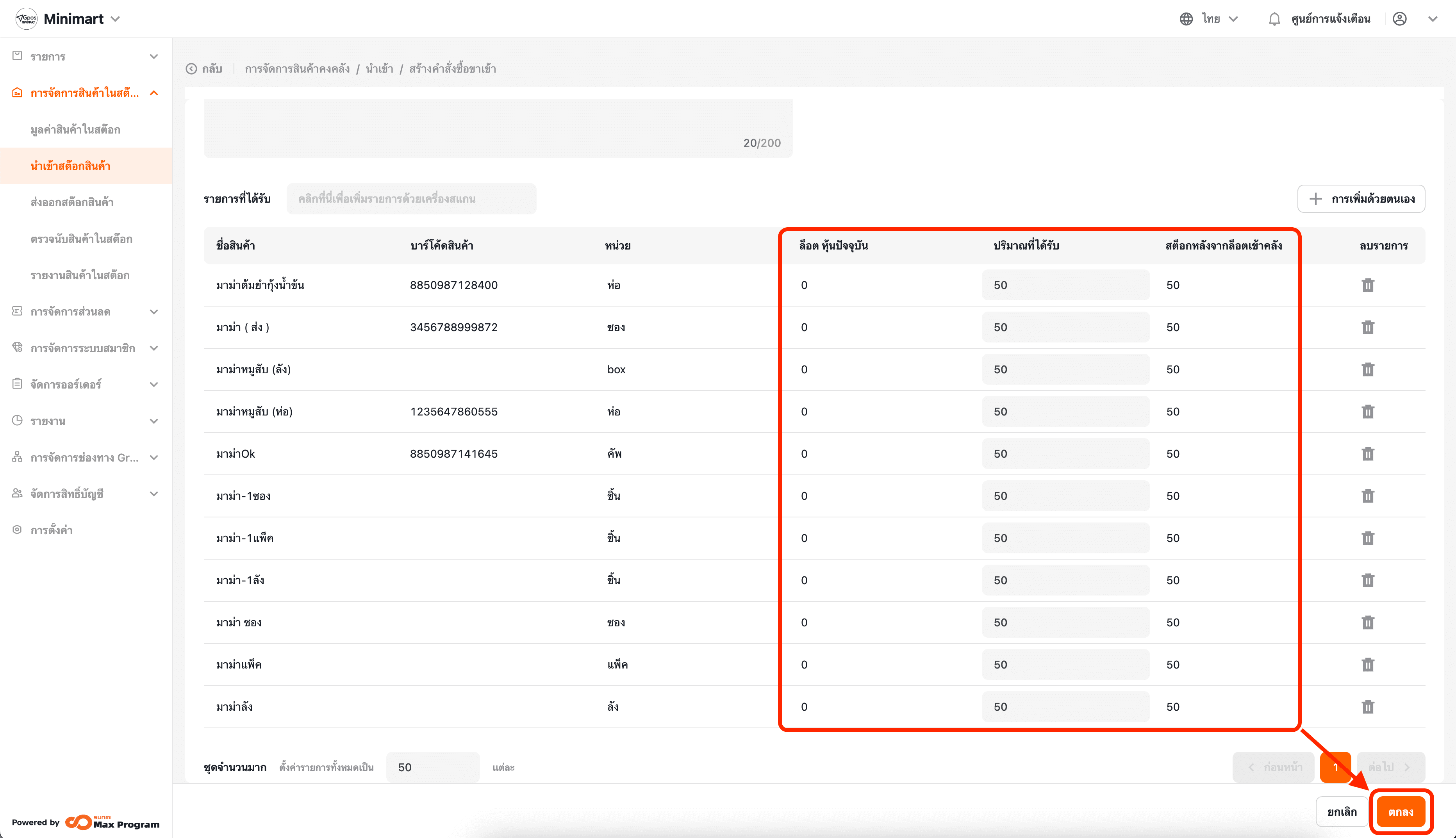The height and width of the screenshot is (838, 1456).
Task: Click the VGpos Minimart logo
Action: (27, 19)
